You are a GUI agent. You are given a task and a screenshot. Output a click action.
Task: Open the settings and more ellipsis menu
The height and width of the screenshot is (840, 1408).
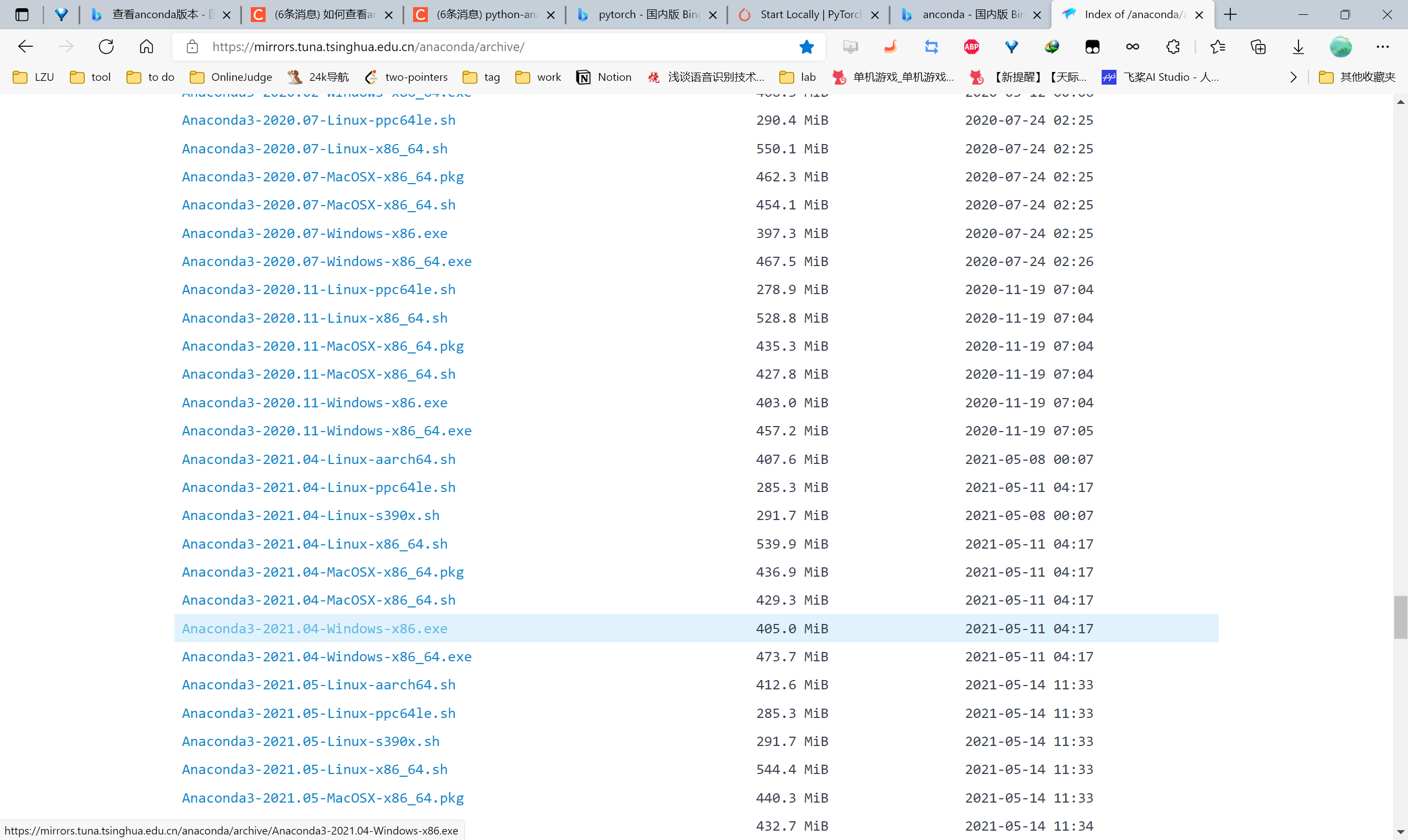coord(1382,46)
